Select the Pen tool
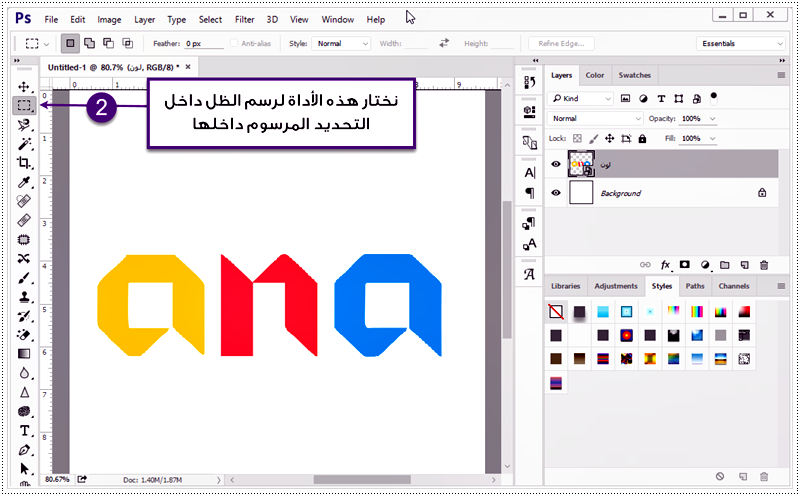The height and width of the screenshot is (496, 800). point(23,450)
